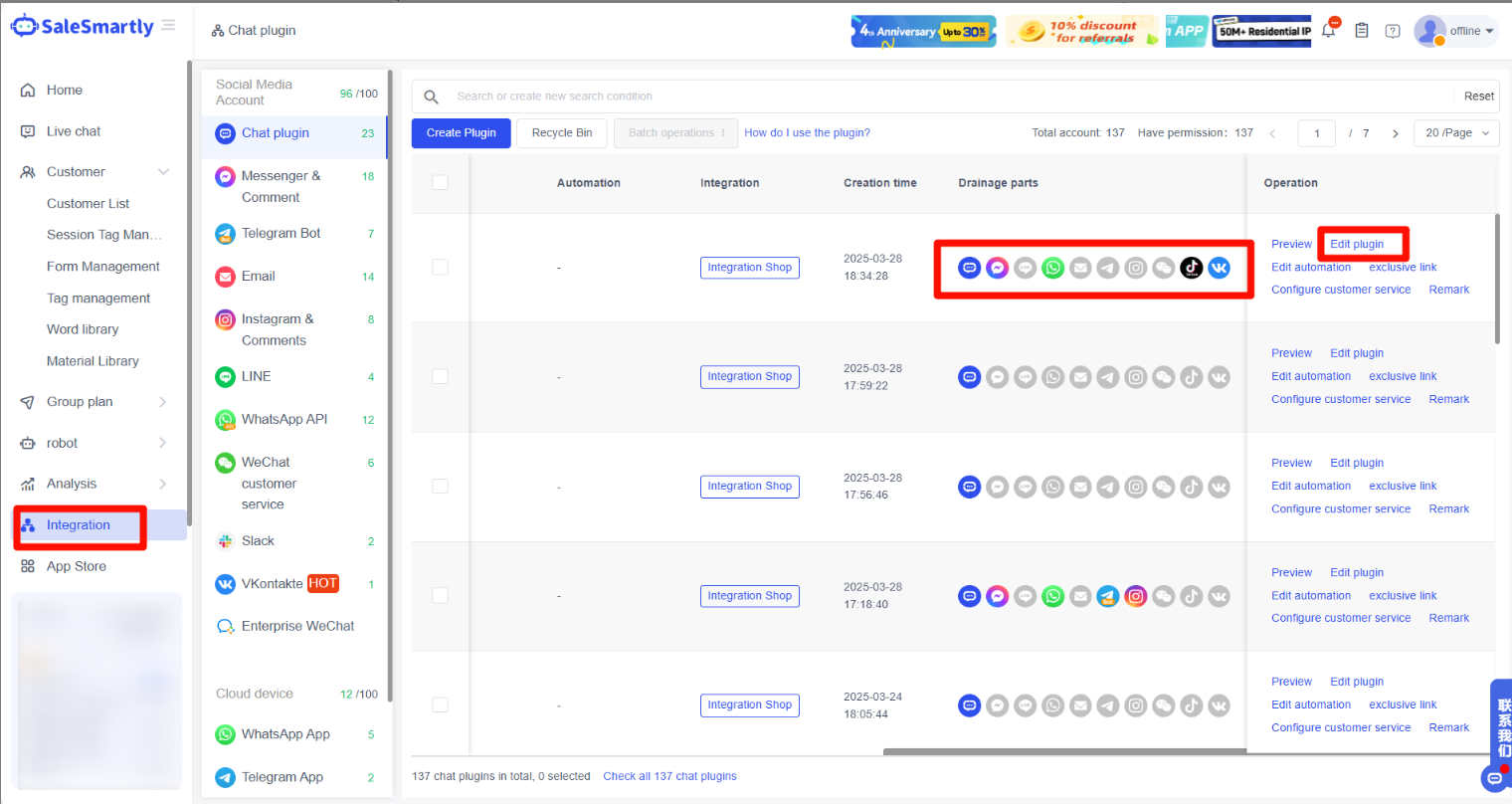Image resolution: width=1512 pixels, height=804 pixels.
Task: Open the help question mark icon
Action: click(1393, 31)
